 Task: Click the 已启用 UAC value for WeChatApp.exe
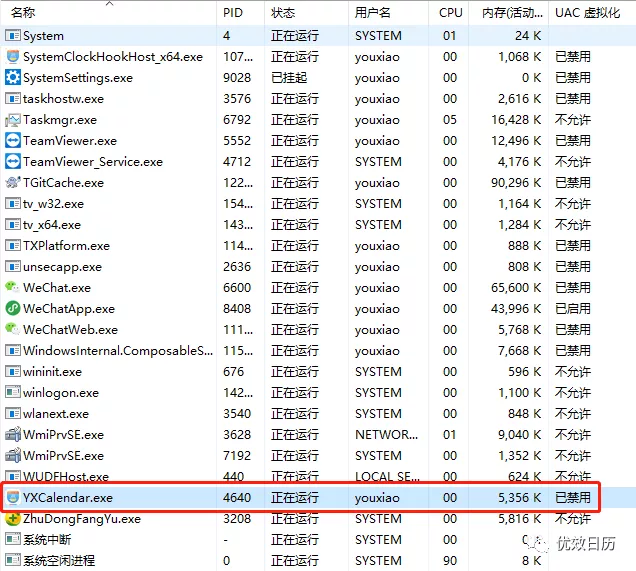pos(573,309)
